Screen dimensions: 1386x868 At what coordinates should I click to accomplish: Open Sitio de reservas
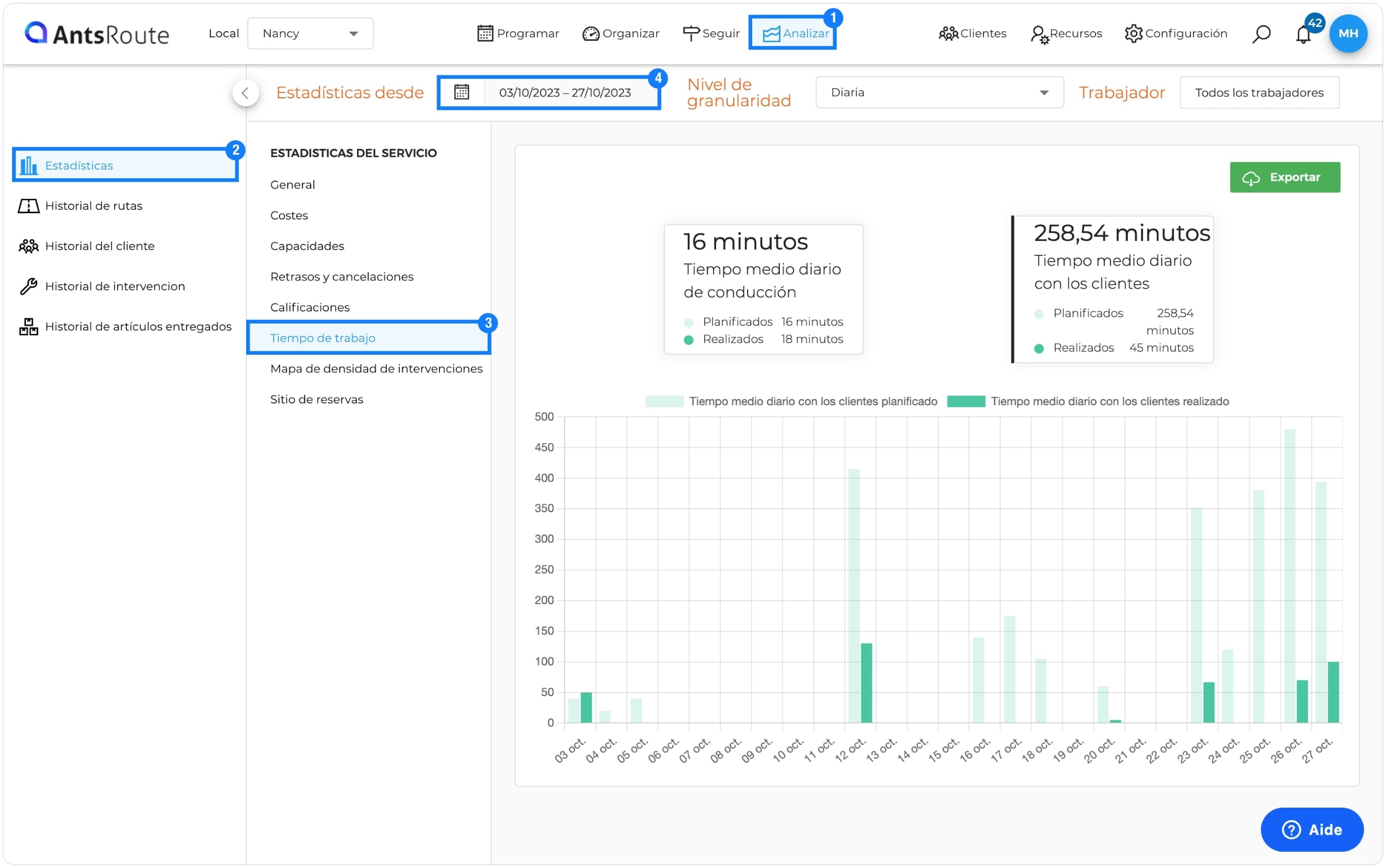(317, 399)
